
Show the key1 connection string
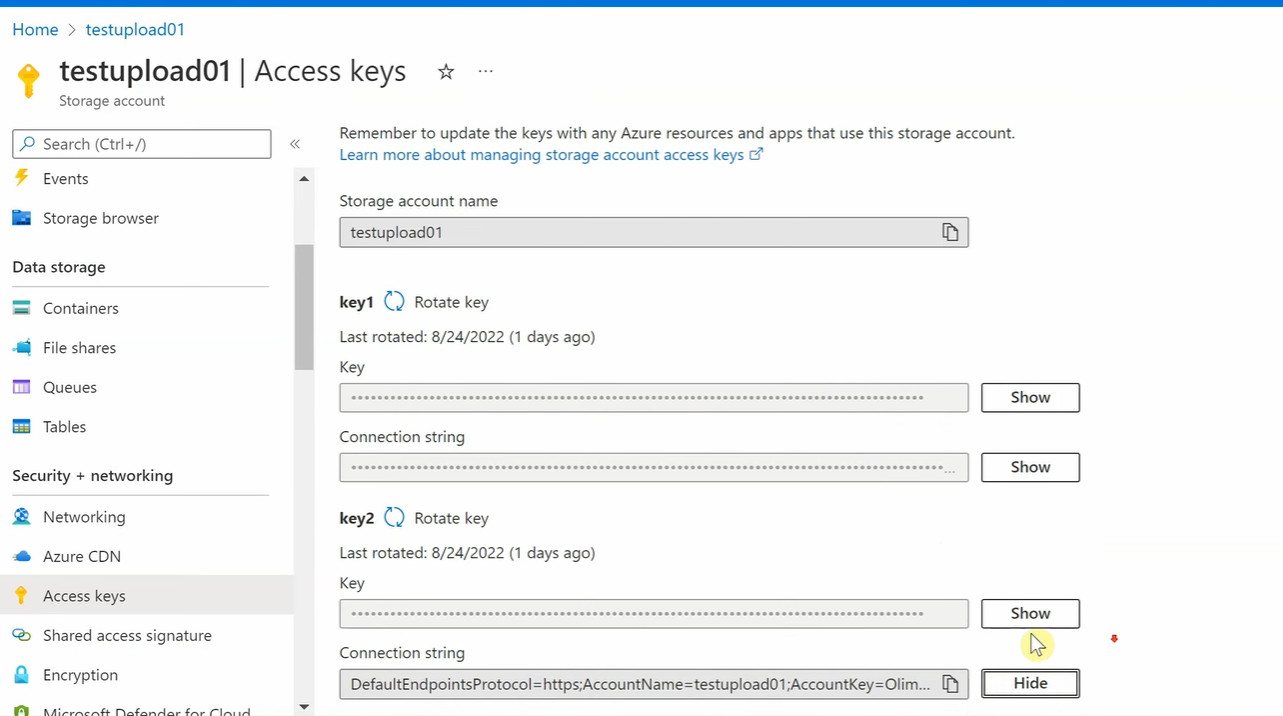click(x=1029, y=467)
